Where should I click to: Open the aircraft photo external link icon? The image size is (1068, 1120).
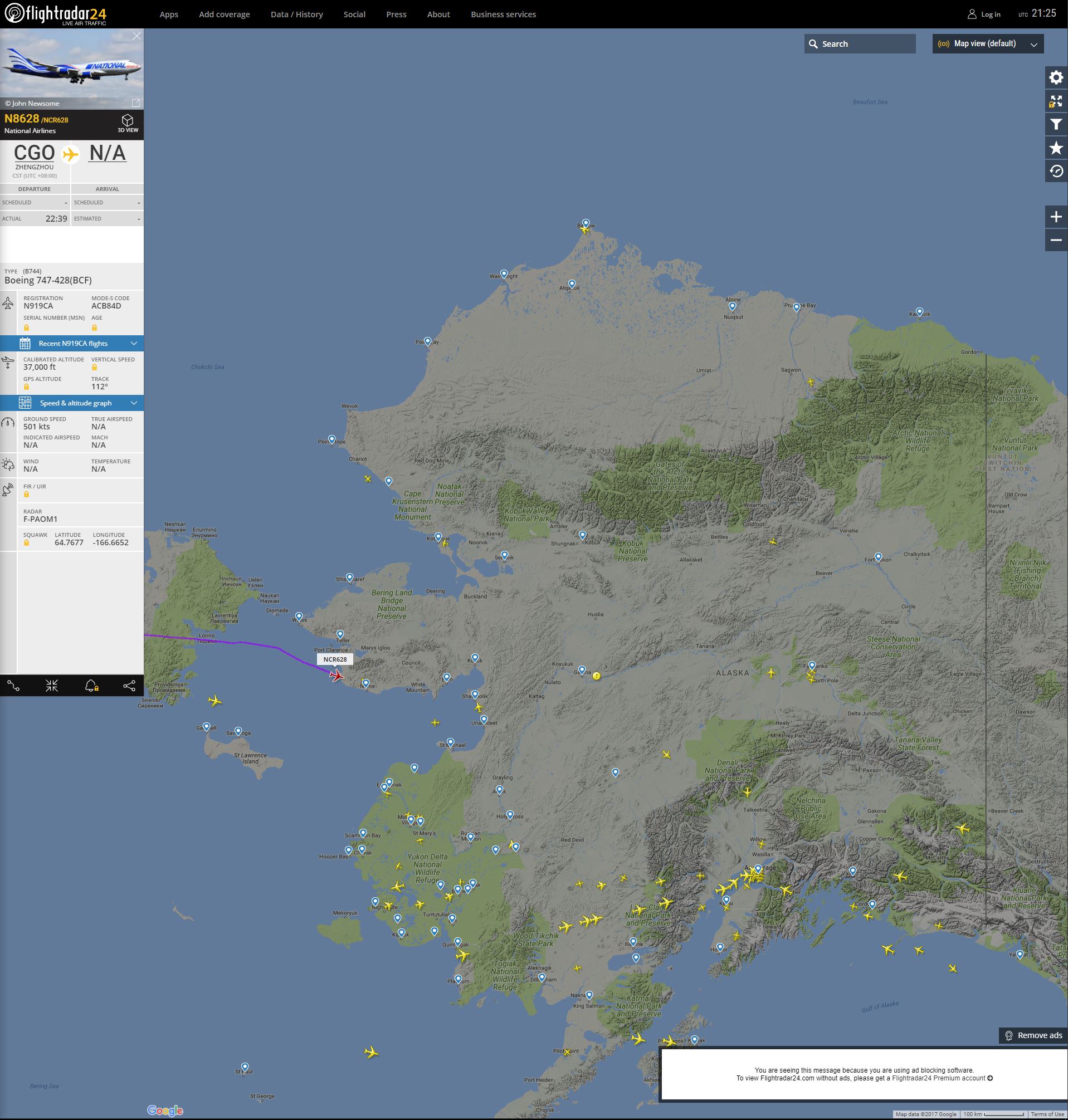pos(136,103)
